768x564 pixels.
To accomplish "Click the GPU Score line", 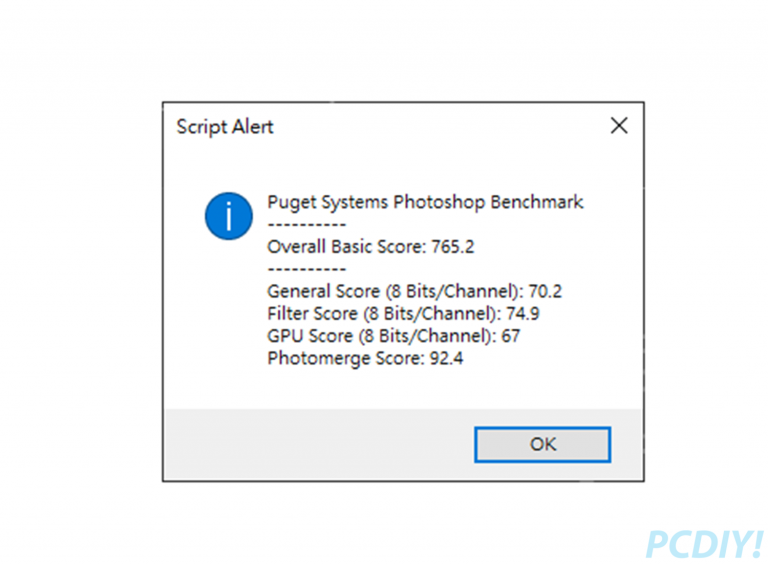I will point(393,336).
